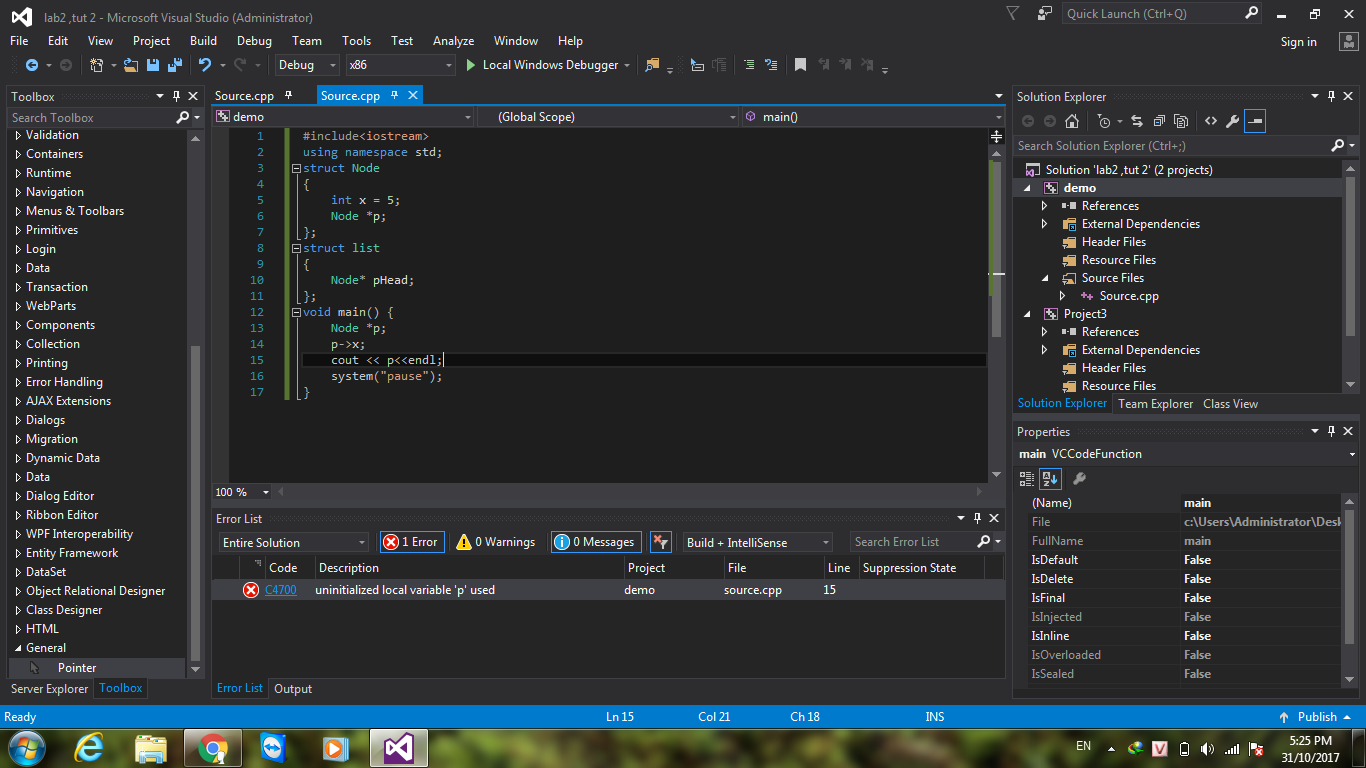The image size is (1366, 768).
Task: Click the bookmark toolbar icon
Action: pos(800,65)
